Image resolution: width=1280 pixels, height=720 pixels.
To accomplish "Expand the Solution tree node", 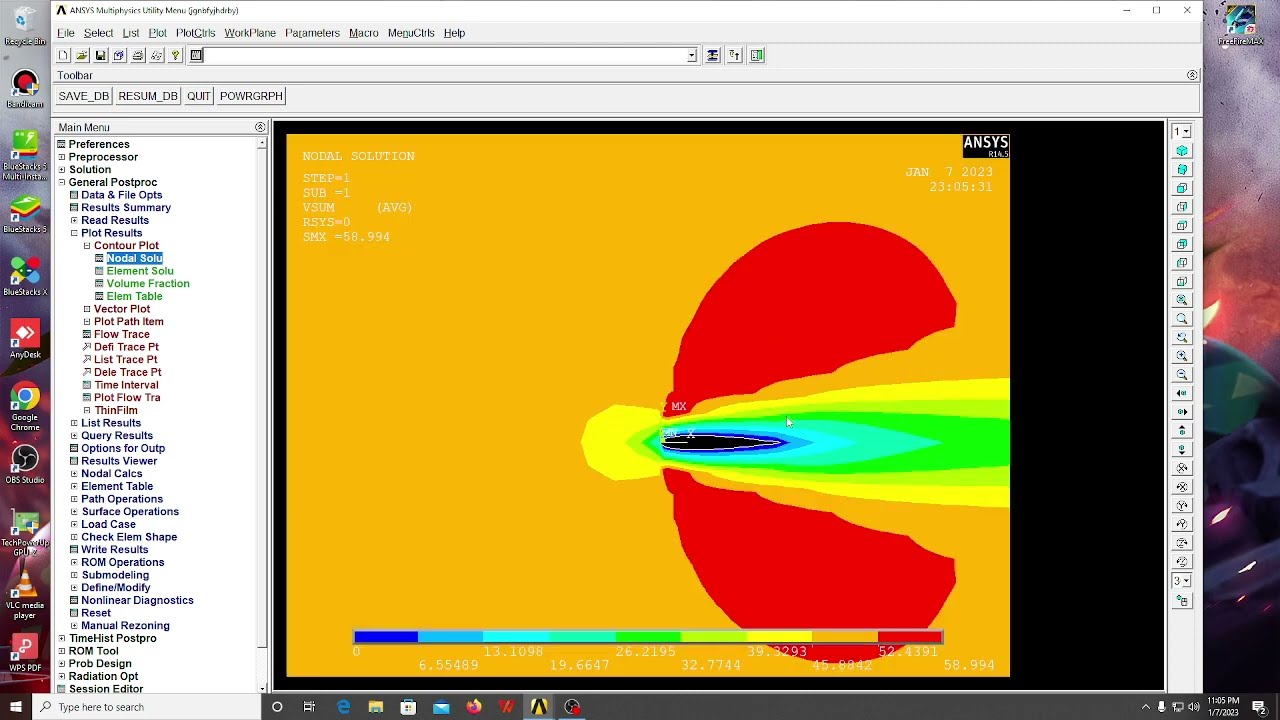I will click(x=62, y=170).
